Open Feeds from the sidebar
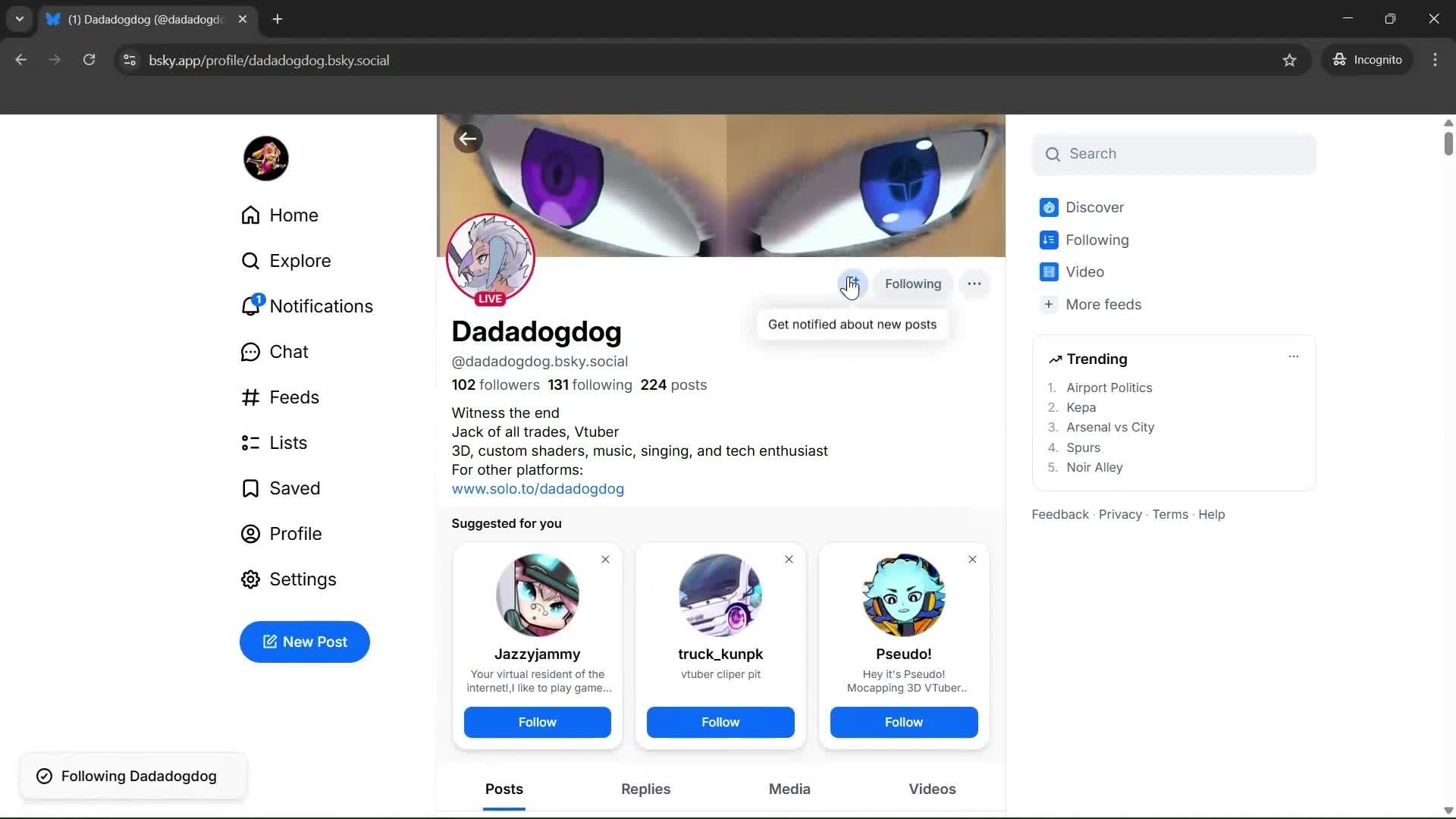This screenshot has height=819, width=1456. pyautogui.click(x=295, y=397)
